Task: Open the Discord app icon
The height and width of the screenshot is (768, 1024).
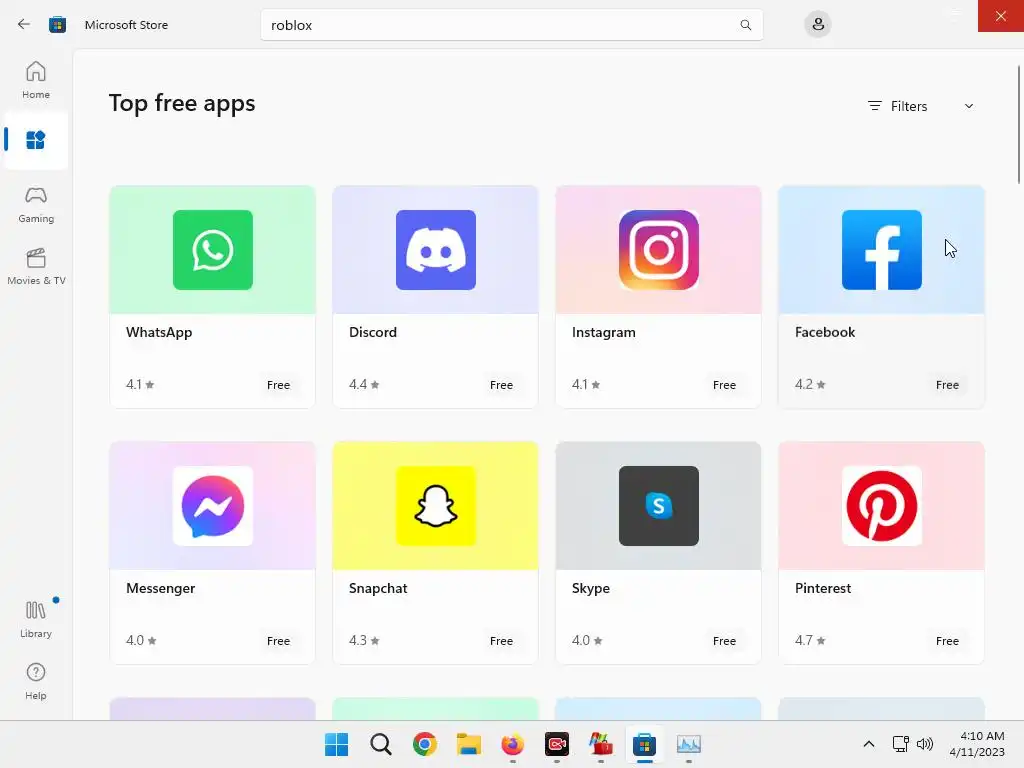Action: [x=436, y=249]
